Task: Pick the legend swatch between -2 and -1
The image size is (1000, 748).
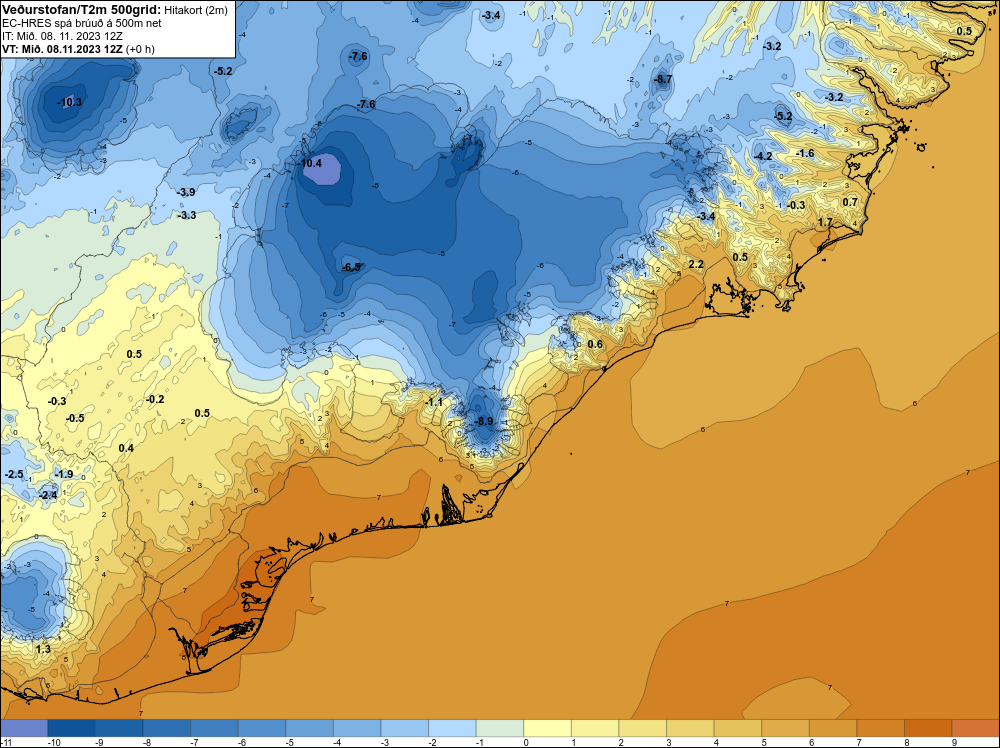Action: [x=452, y=728]
